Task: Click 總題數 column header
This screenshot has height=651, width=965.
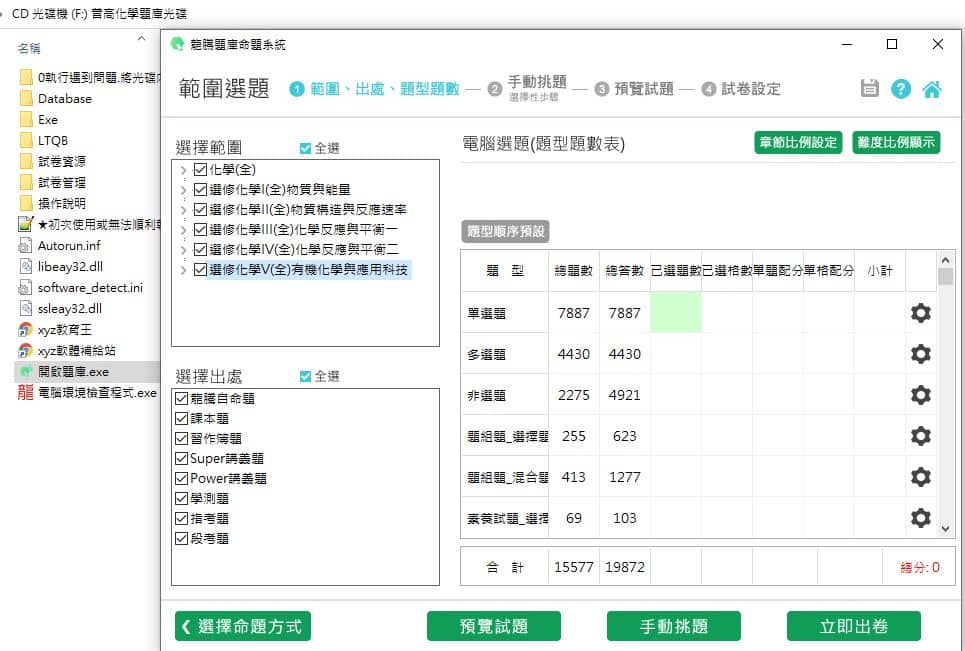Action: tap(574, 271)
